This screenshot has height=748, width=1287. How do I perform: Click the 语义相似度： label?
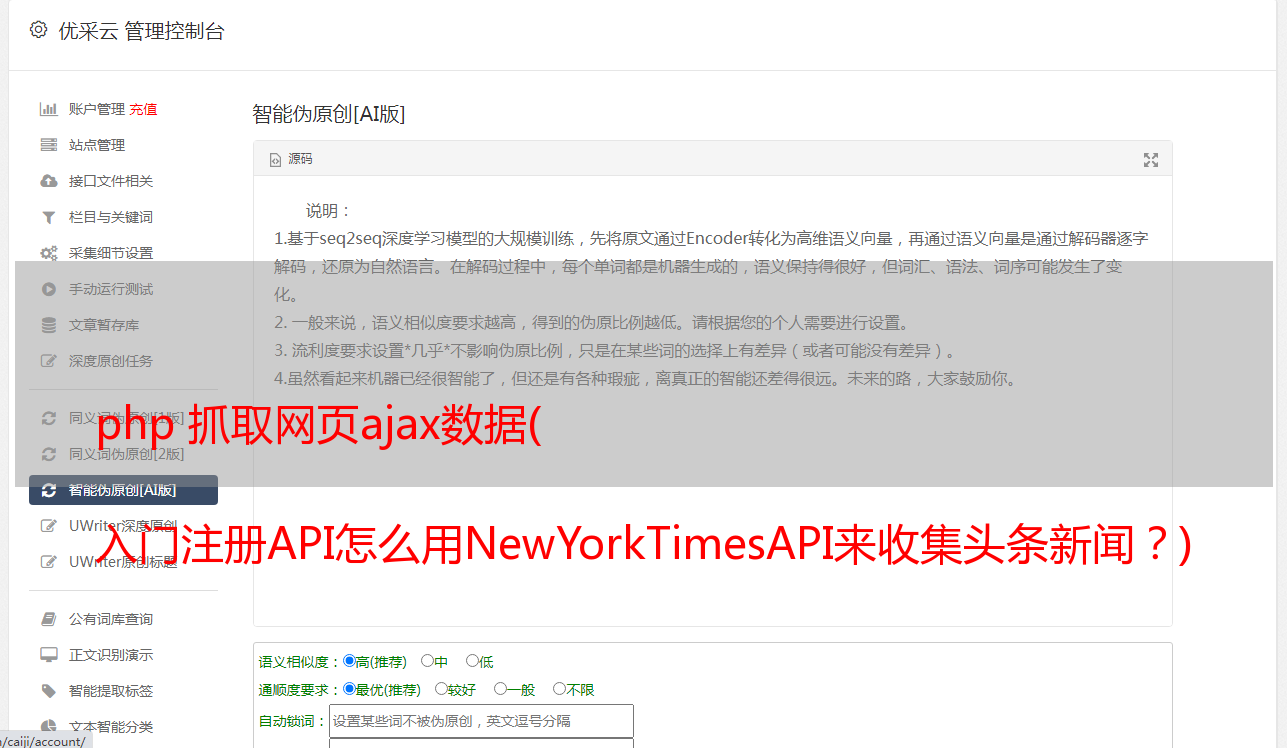click(x=300, y=662)
